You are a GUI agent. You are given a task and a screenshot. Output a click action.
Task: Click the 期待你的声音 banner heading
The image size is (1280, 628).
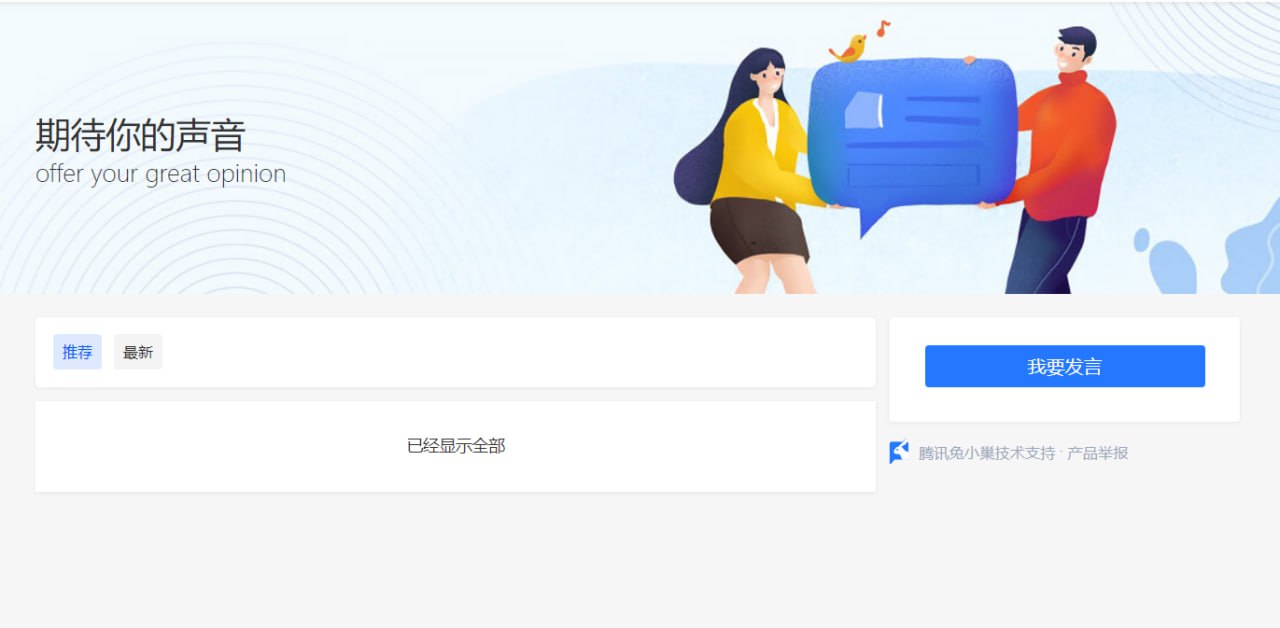pos(141,135)
